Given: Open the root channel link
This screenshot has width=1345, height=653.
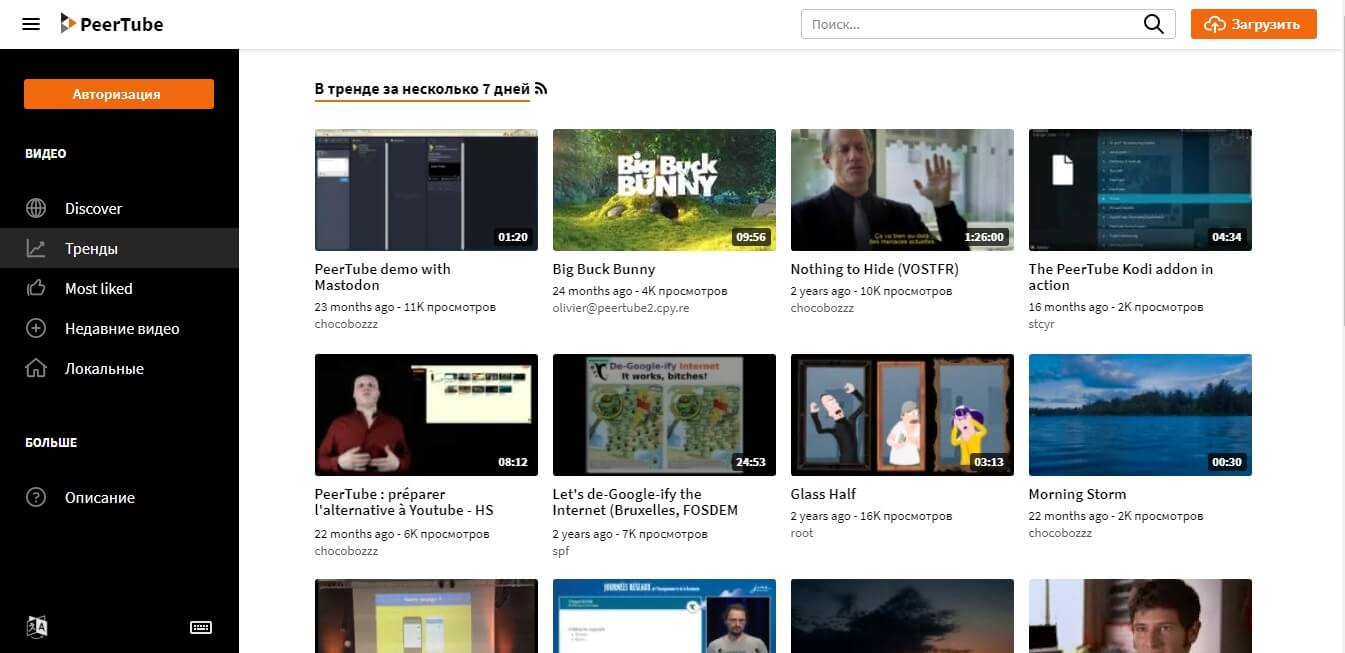Looking at the screenshot, I should pos(802,533).
